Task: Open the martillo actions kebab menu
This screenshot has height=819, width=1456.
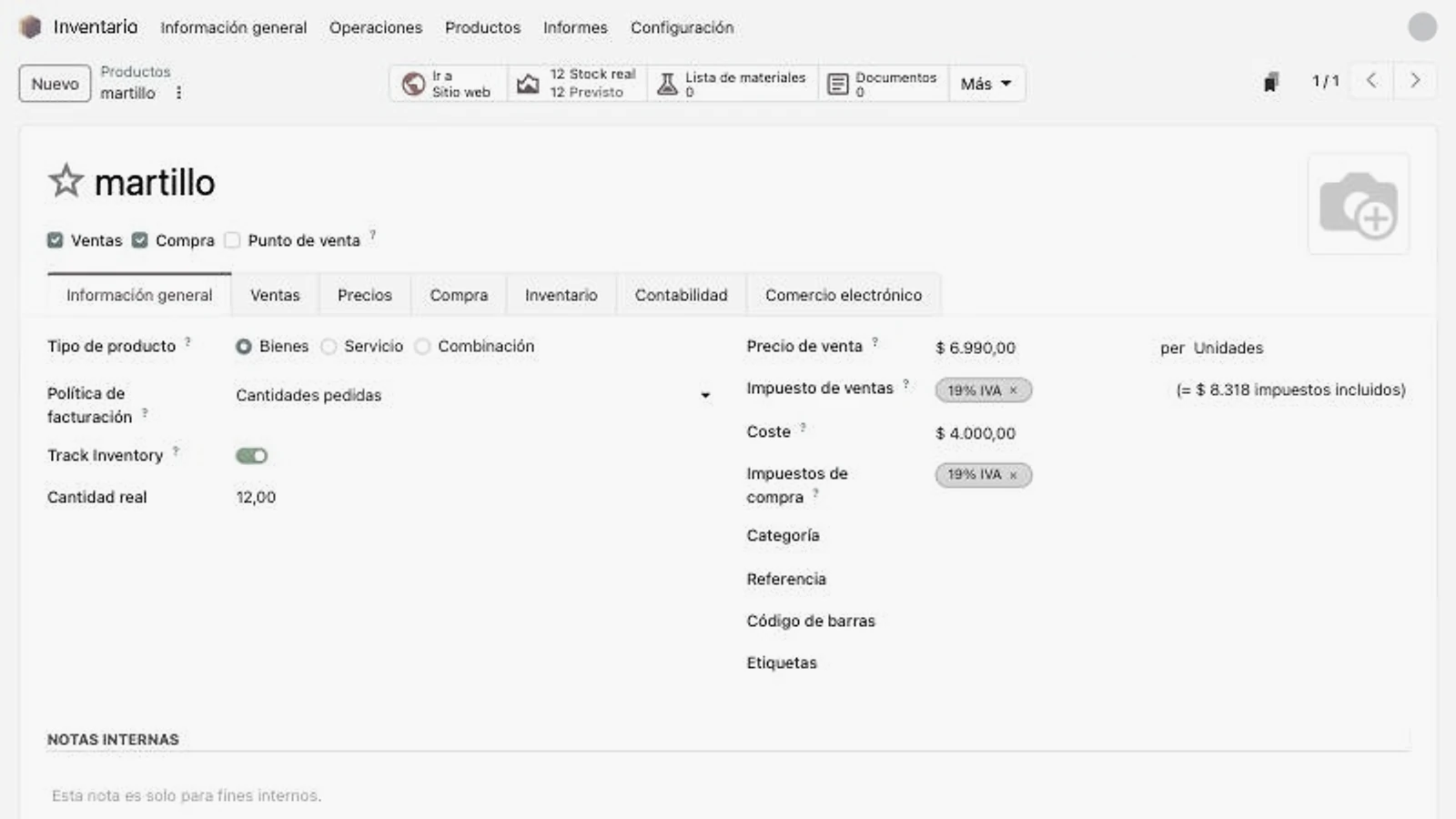Action: pyautogui.click(x=178, y=93)
